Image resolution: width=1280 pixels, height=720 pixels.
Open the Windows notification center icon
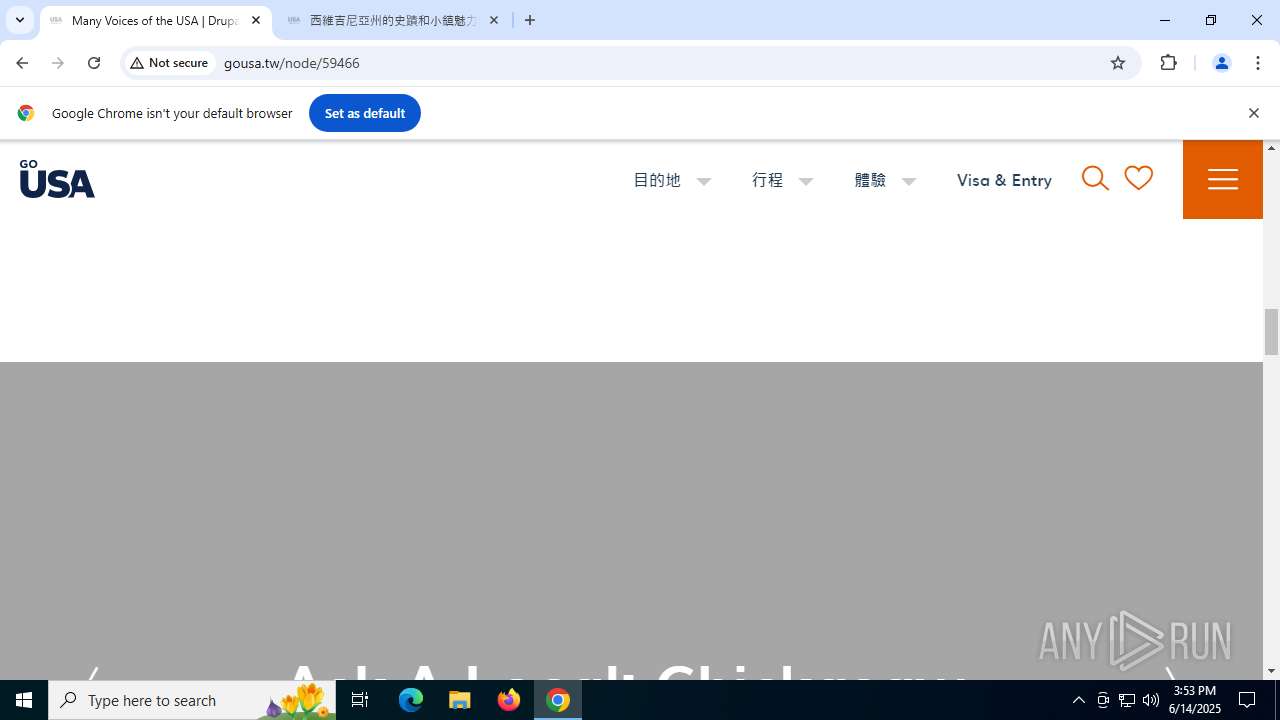(1247, 700)
